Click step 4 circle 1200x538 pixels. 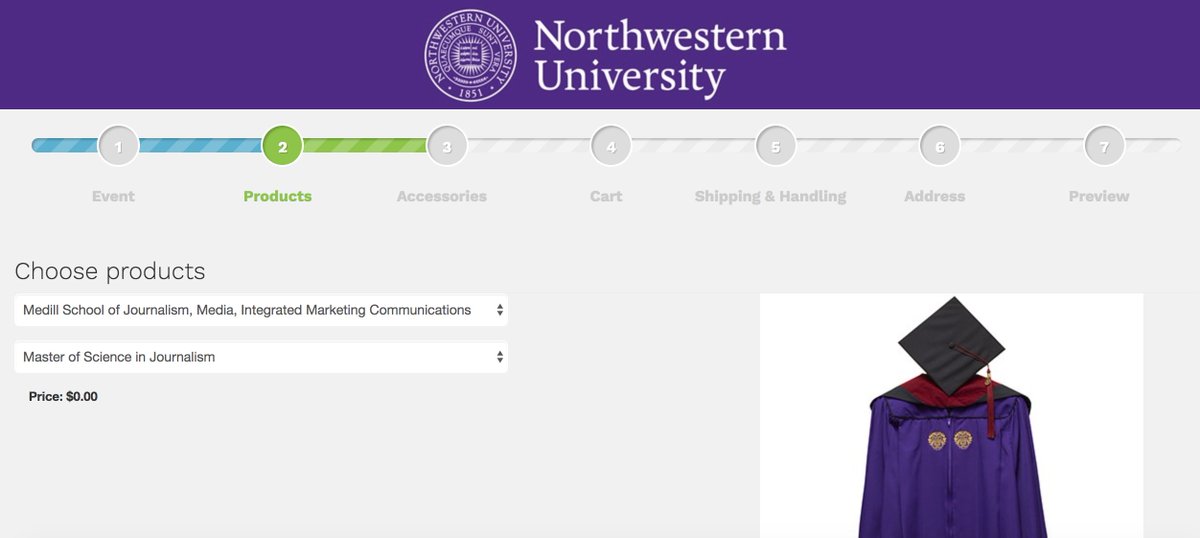tap(611, 146)
